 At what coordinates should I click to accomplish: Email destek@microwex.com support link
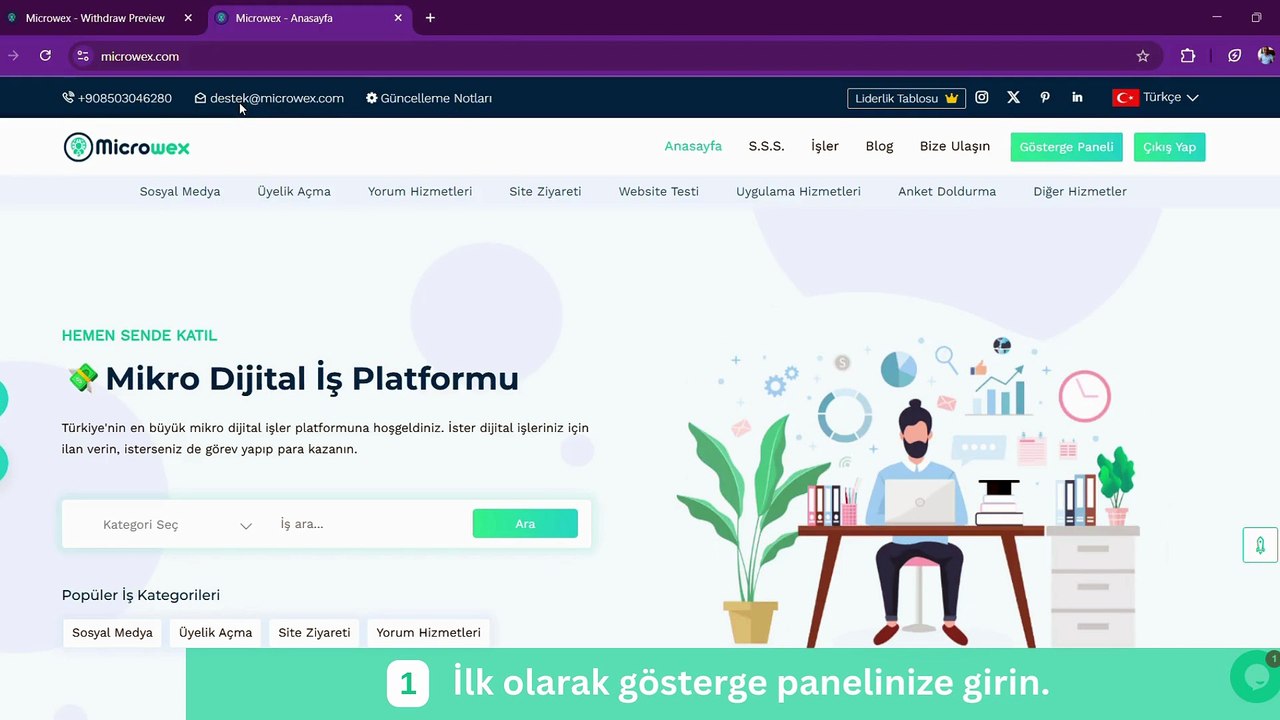[x=269, y=98]
